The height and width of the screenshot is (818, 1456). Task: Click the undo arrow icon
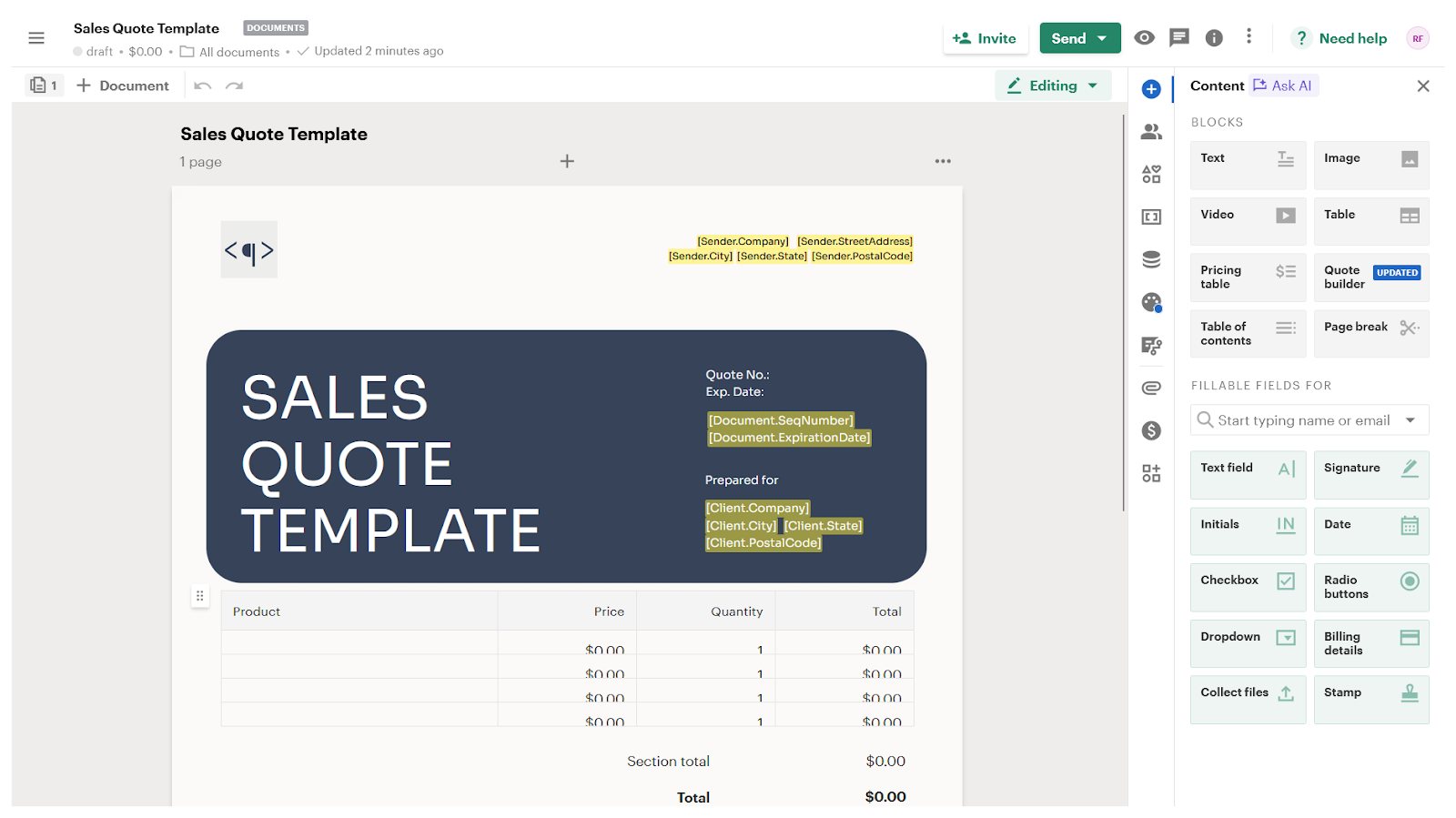click(x=203, y=86)
